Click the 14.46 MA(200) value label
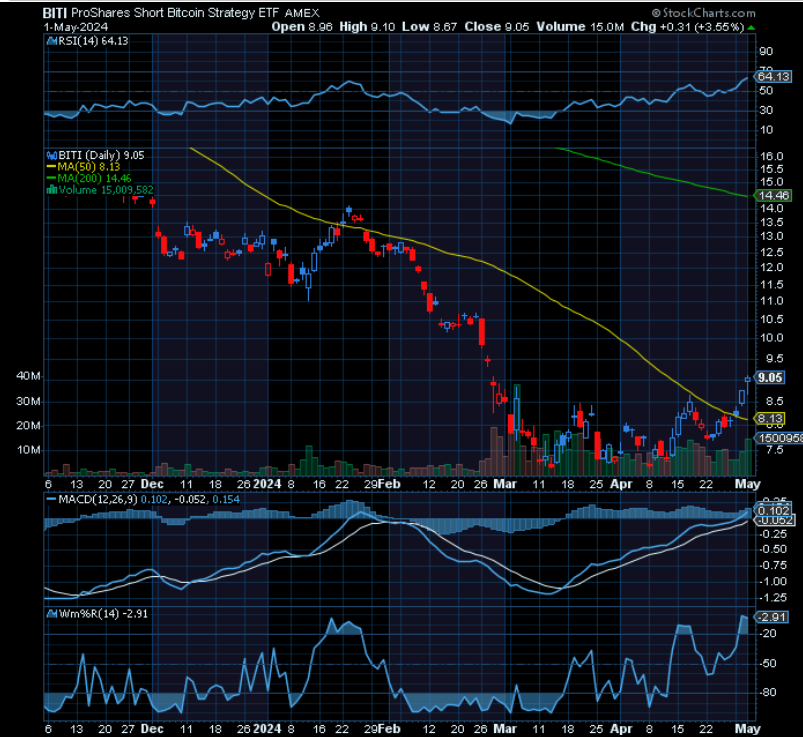This screenshot has height=737, width=803. click(x=773, y=196)
